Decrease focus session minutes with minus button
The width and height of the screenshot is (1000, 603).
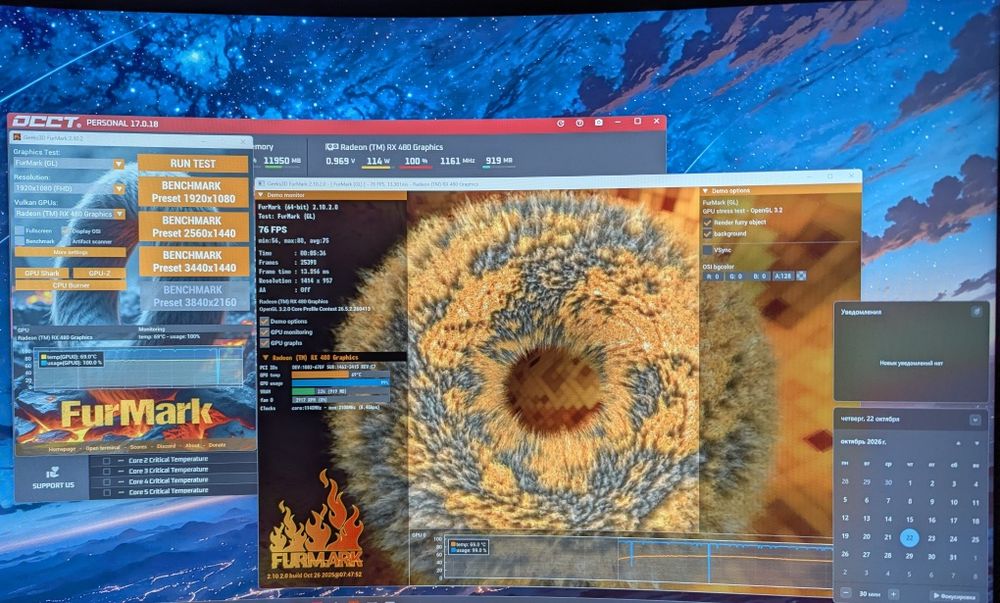(844, 594)
